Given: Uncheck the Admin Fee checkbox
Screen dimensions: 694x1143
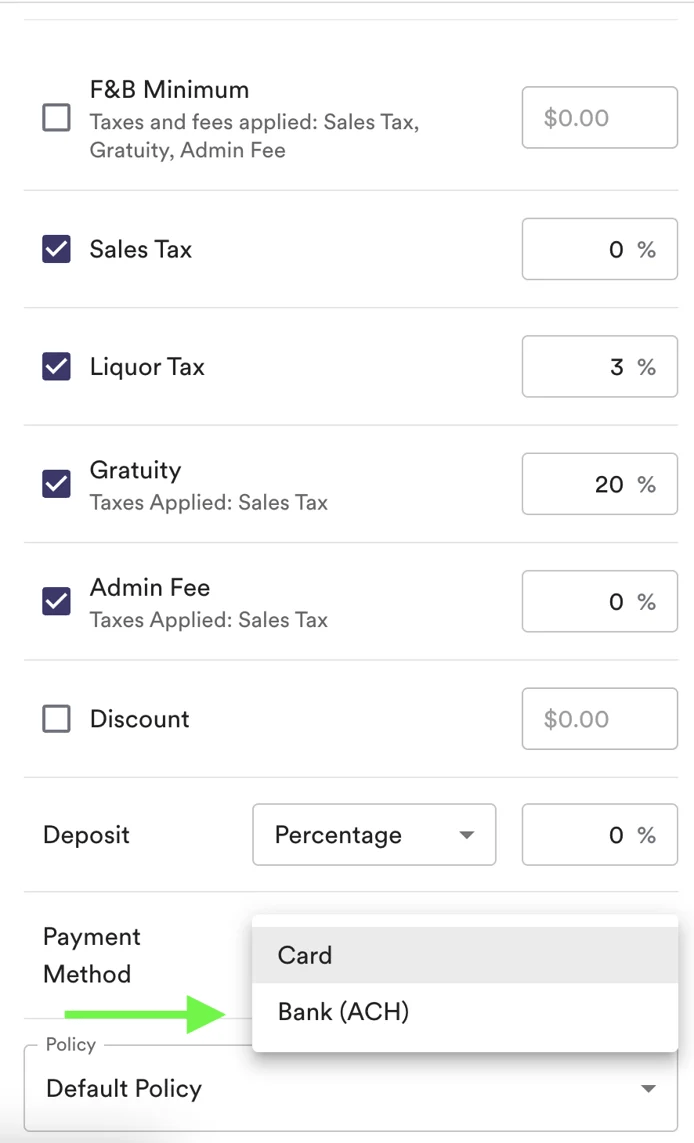Looking at the screenshot, I should [x=57, y=601].
